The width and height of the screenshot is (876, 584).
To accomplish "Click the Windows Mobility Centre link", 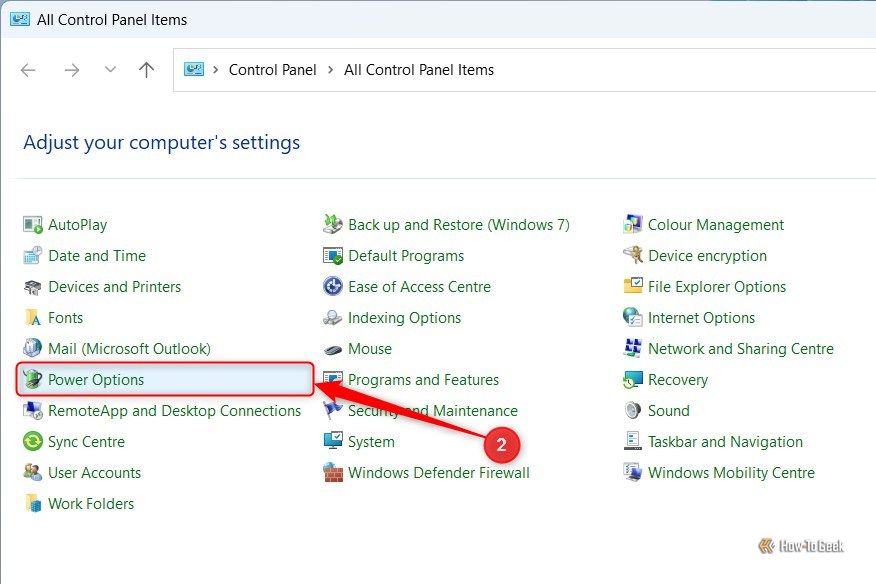I will (x=731, y=472).
